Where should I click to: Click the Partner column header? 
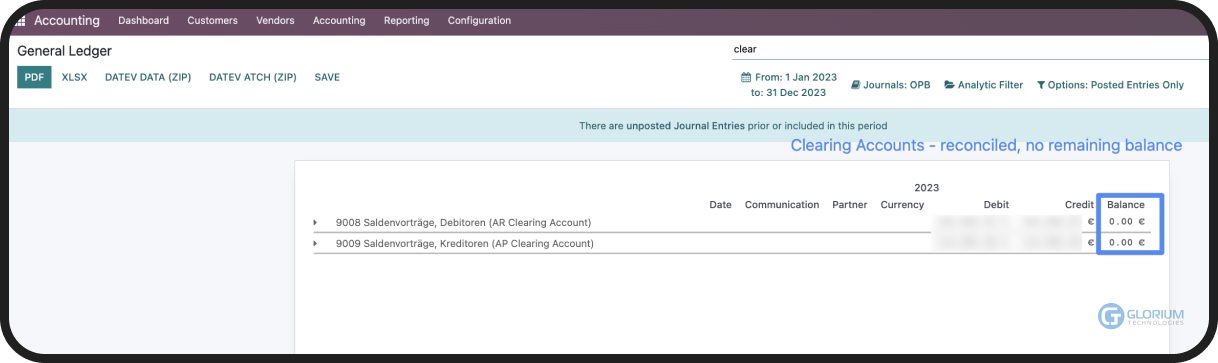[x=849, y=205]
